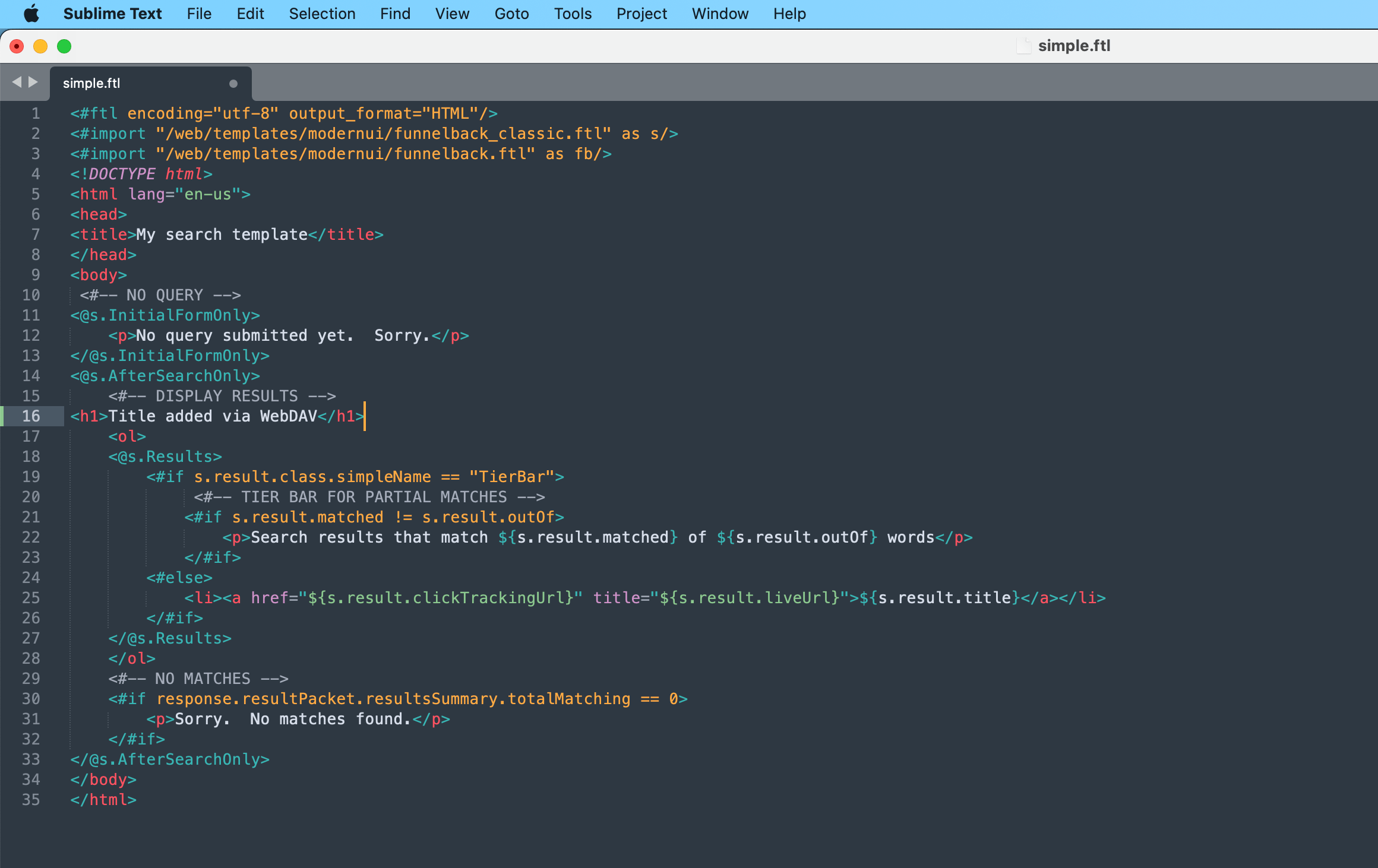Click the unsaved changes dot on simple.ftl tab
The width and height of the screenshot is (1378, 868).
click(x=232, y=83)
